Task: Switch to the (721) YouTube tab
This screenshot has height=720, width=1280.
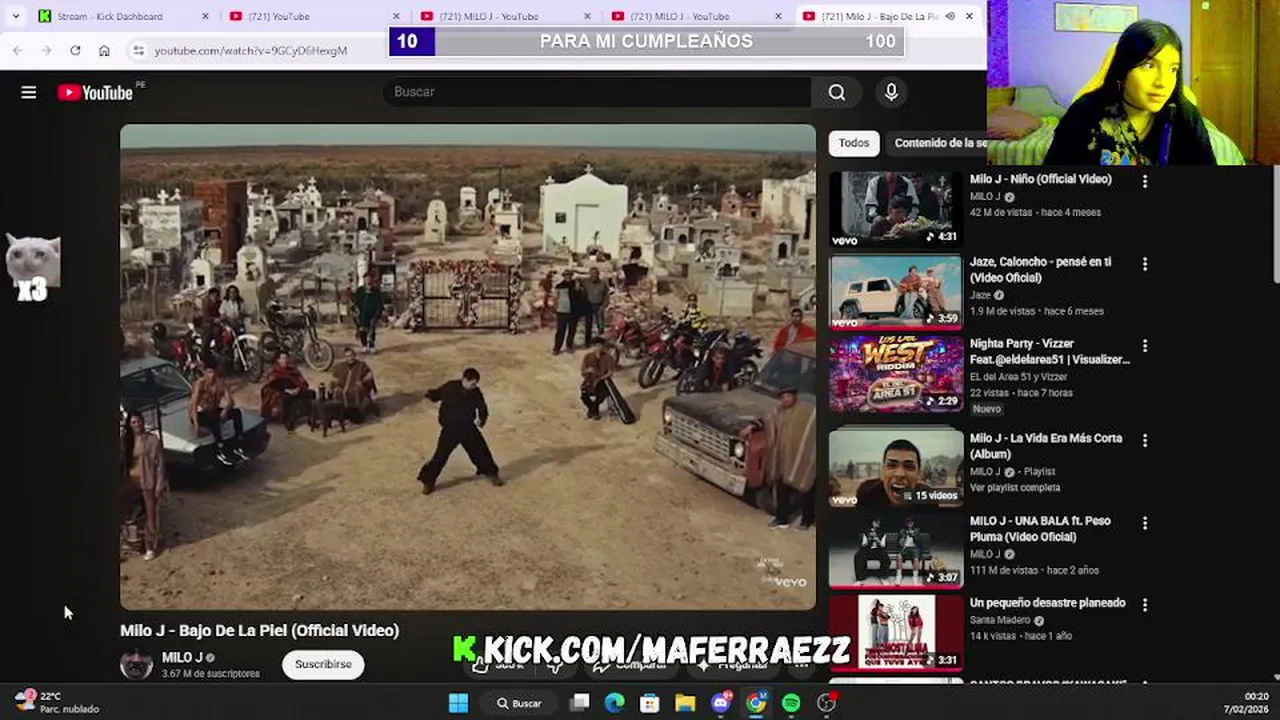Action: pos(279,16)
